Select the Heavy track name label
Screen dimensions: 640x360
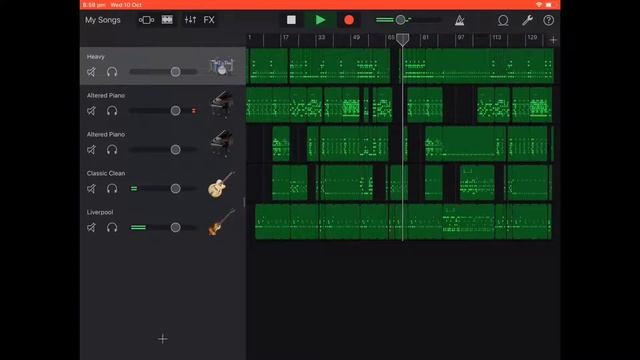[x=96, y=57]
